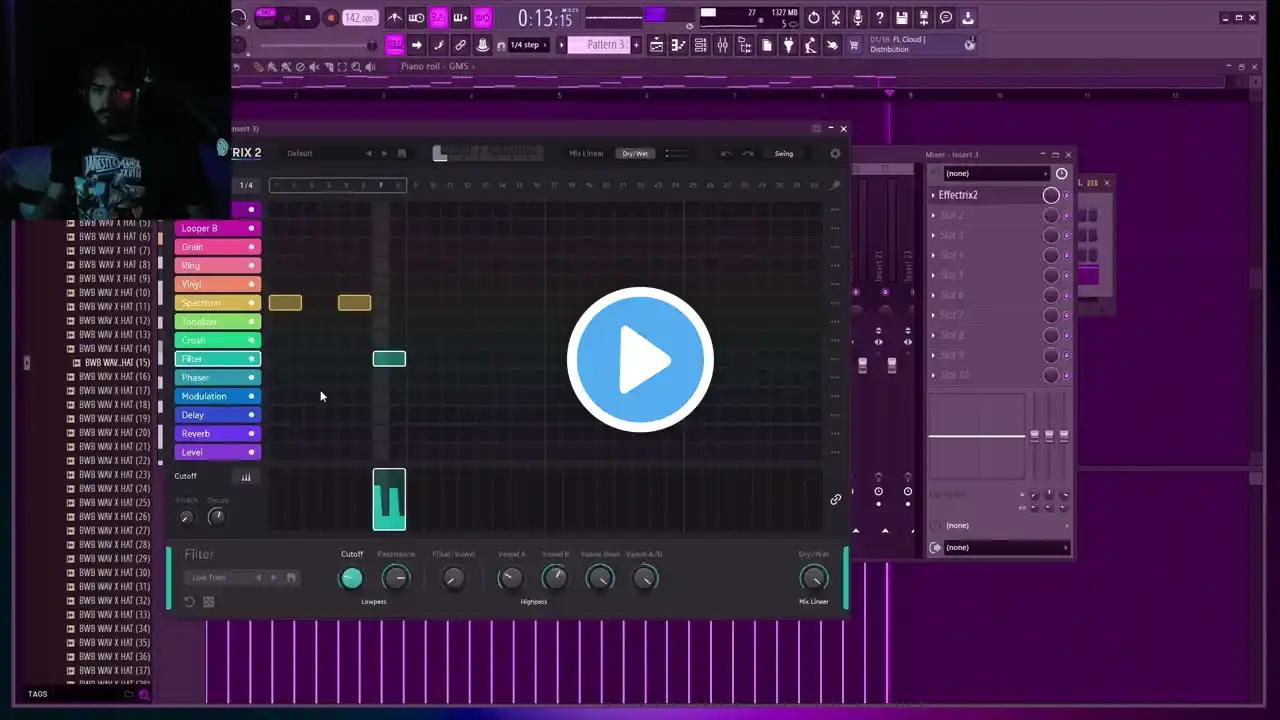Click the undo history icon in toolbar
The height and width of the screenshot is (720, 1280).
coord(813,18)
